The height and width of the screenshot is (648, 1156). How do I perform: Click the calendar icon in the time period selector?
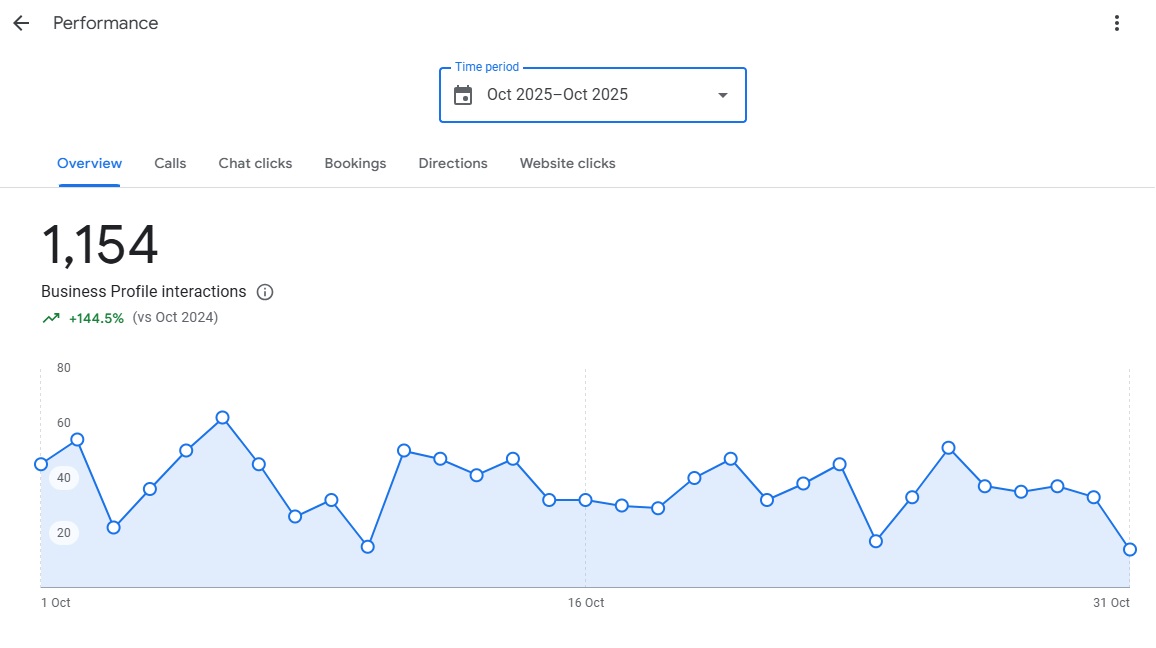462,94
